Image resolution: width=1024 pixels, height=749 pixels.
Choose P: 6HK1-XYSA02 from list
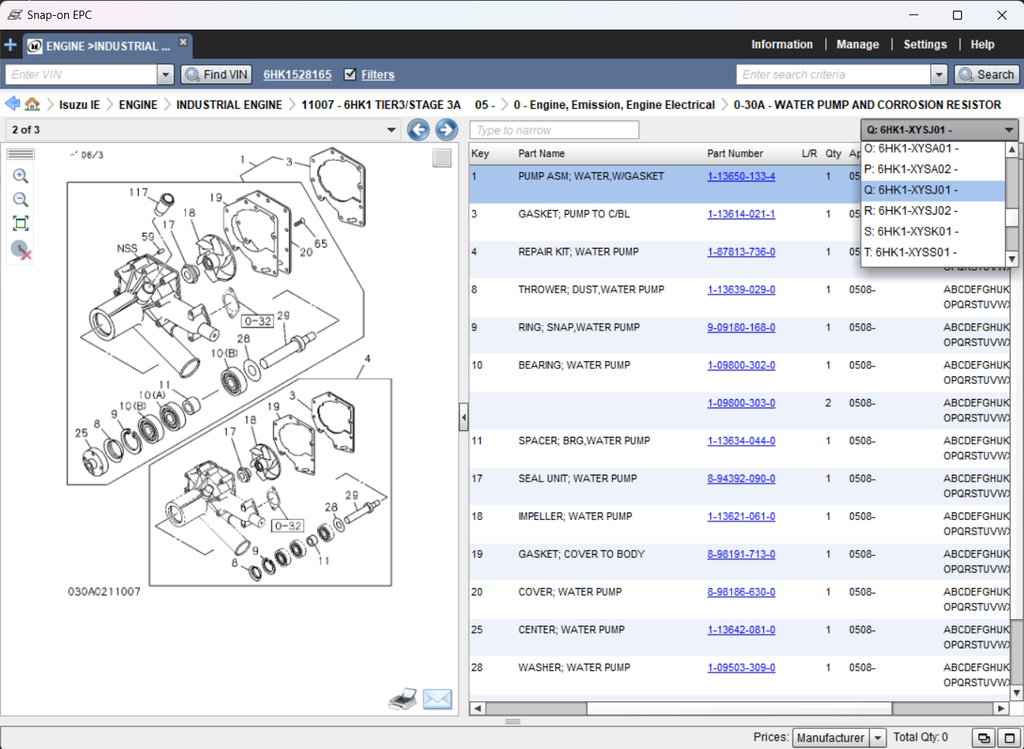click(x=933, y=169)
